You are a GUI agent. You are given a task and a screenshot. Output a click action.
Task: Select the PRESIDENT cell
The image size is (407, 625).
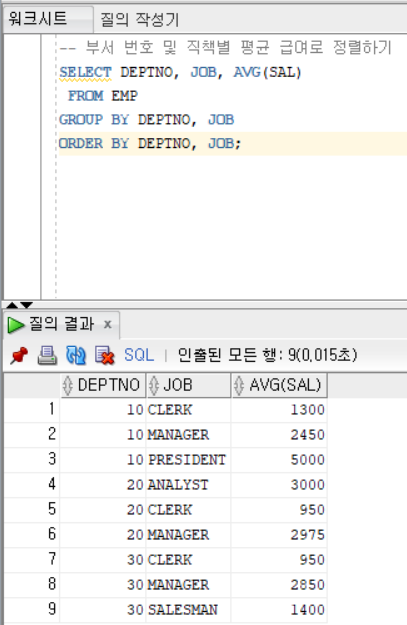tap(189, 460)
